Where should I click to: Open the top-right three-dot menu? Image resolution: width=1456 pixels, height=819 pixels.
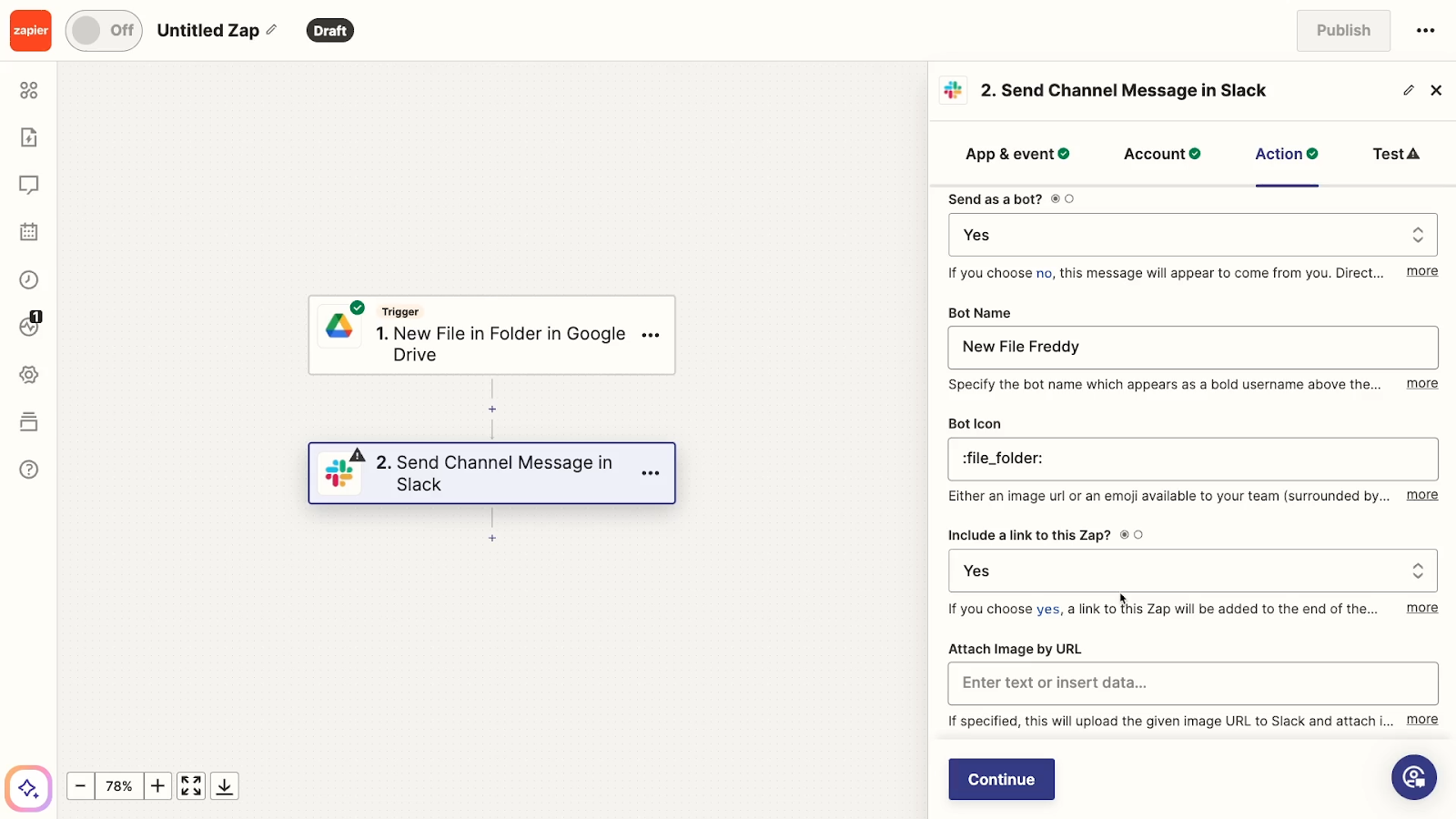point(1425,31)
